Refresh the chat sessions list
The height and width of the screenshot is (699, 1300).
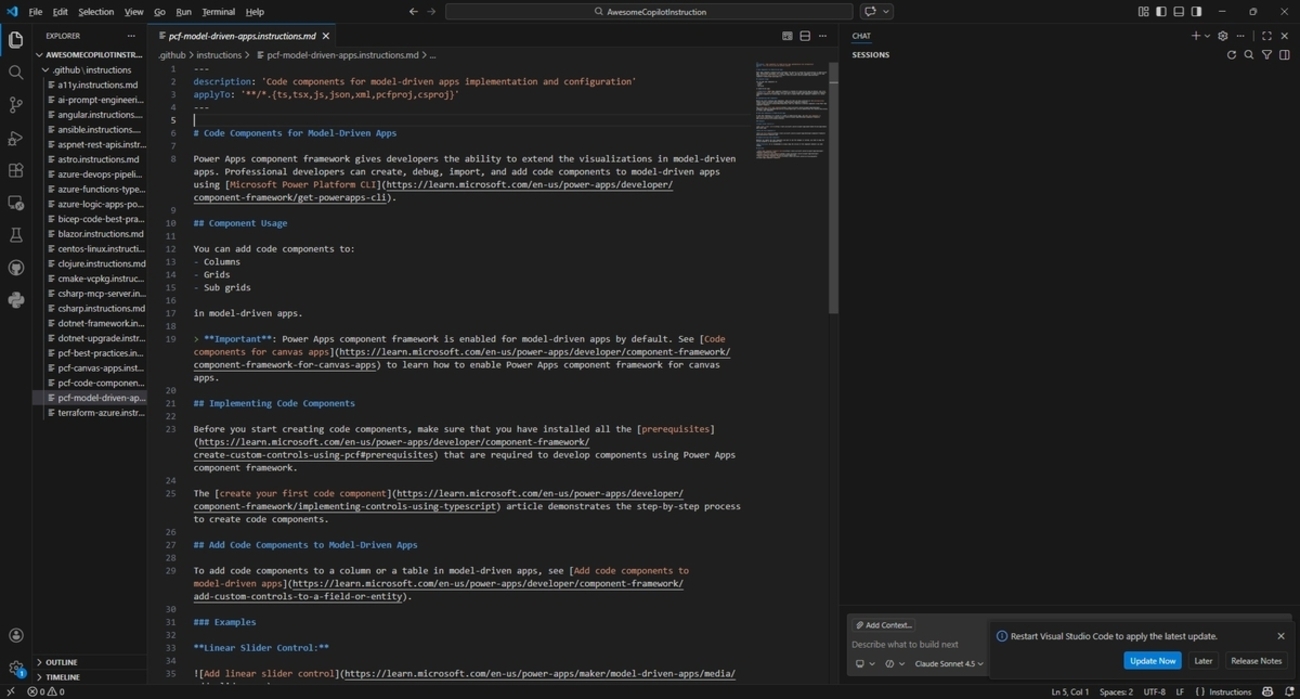(1231, 55)
